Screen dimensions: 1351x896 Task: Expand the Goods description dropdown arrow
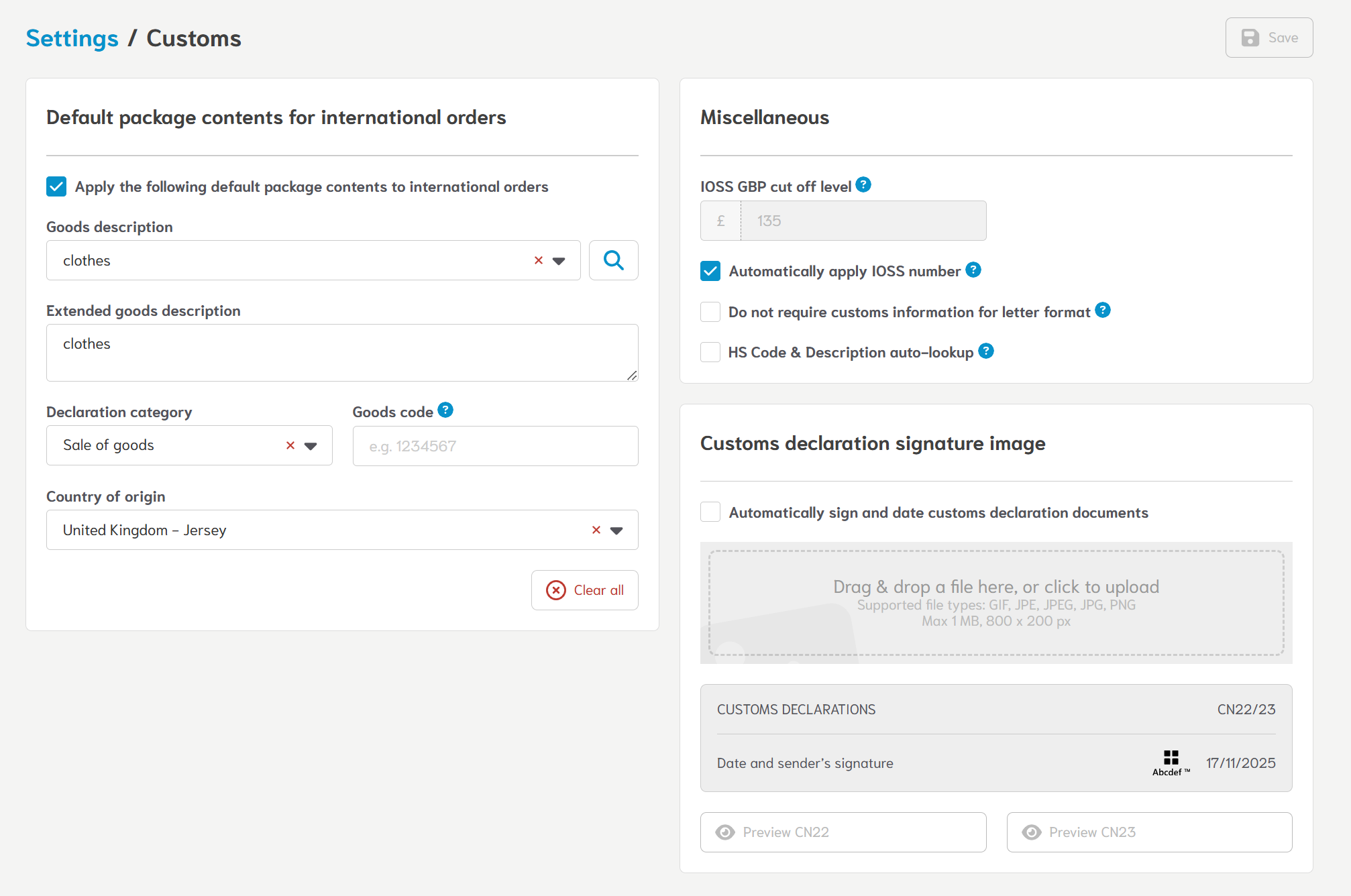(559, 261)
